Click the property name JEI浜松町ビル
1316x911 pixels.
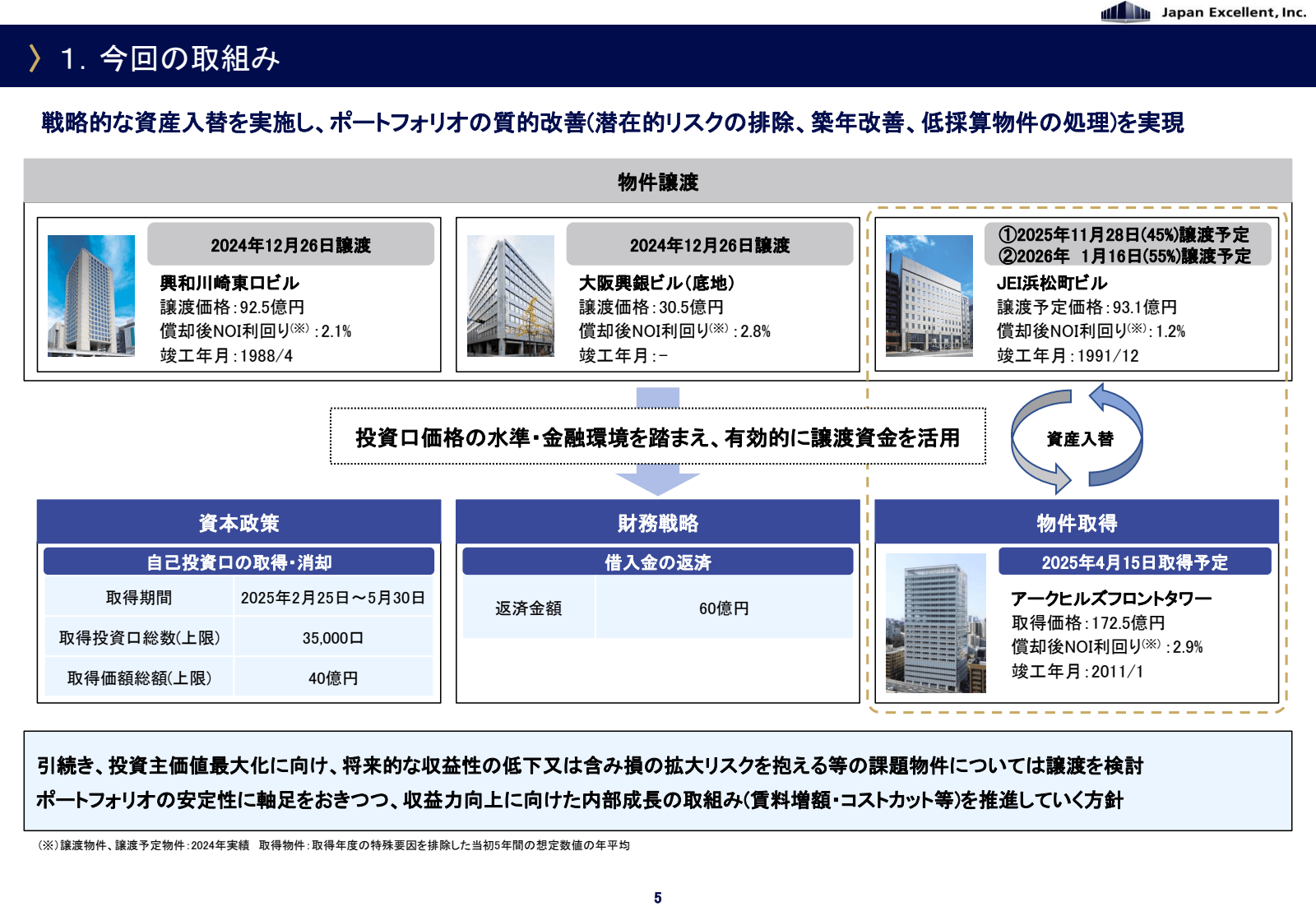point(1052,283)
